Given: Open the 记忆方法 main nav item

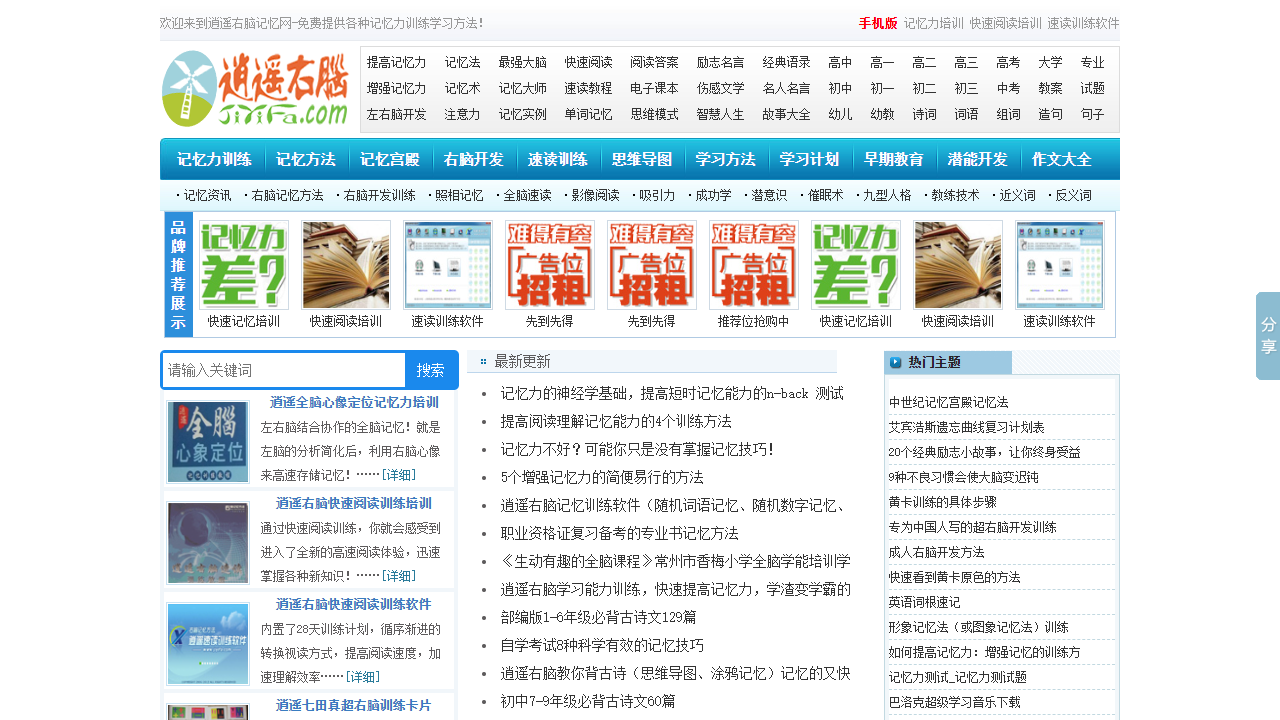Looking at the screenshot, I should click(306, 159).
